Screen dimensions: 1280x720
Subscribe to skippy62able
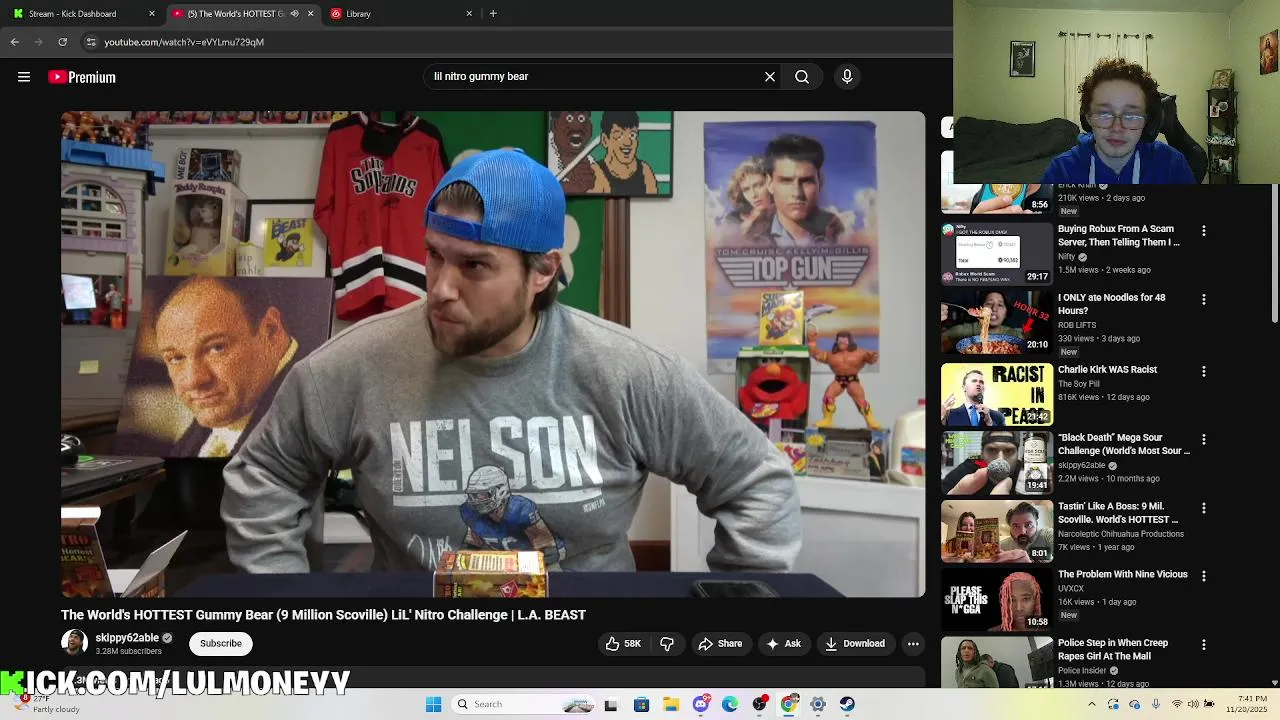pyautogui.click(x=221, y=643)
